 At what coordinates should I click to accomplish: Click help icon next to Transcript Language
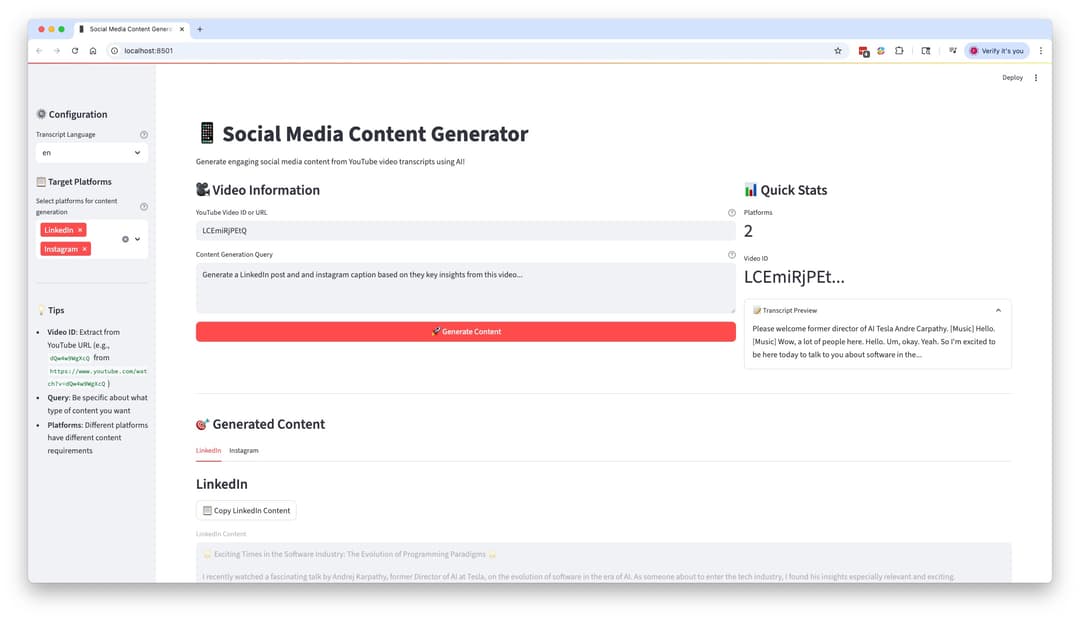tap(144, 135)
